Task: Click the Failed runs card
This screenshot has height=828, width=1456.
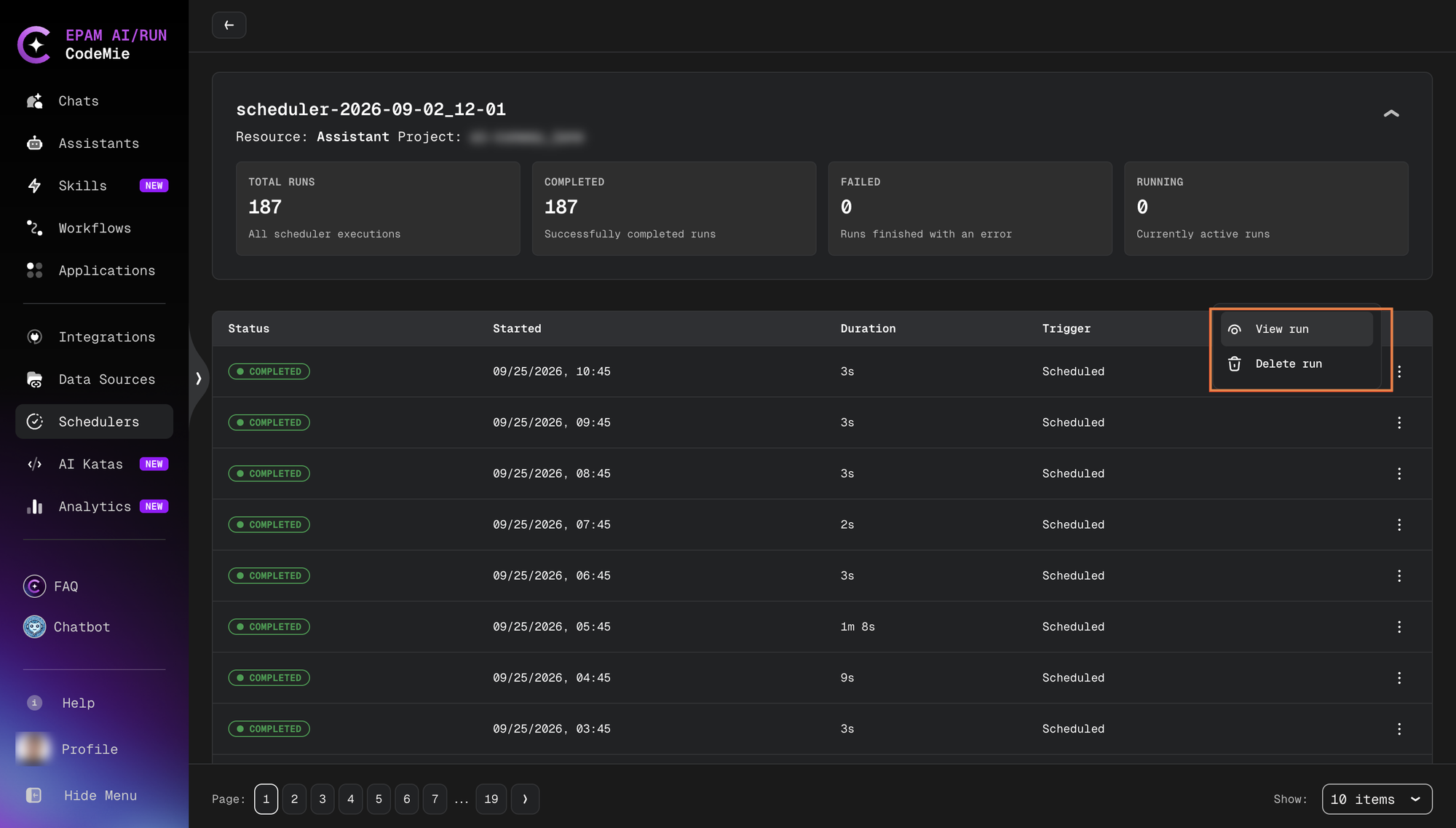Action: 970,208
